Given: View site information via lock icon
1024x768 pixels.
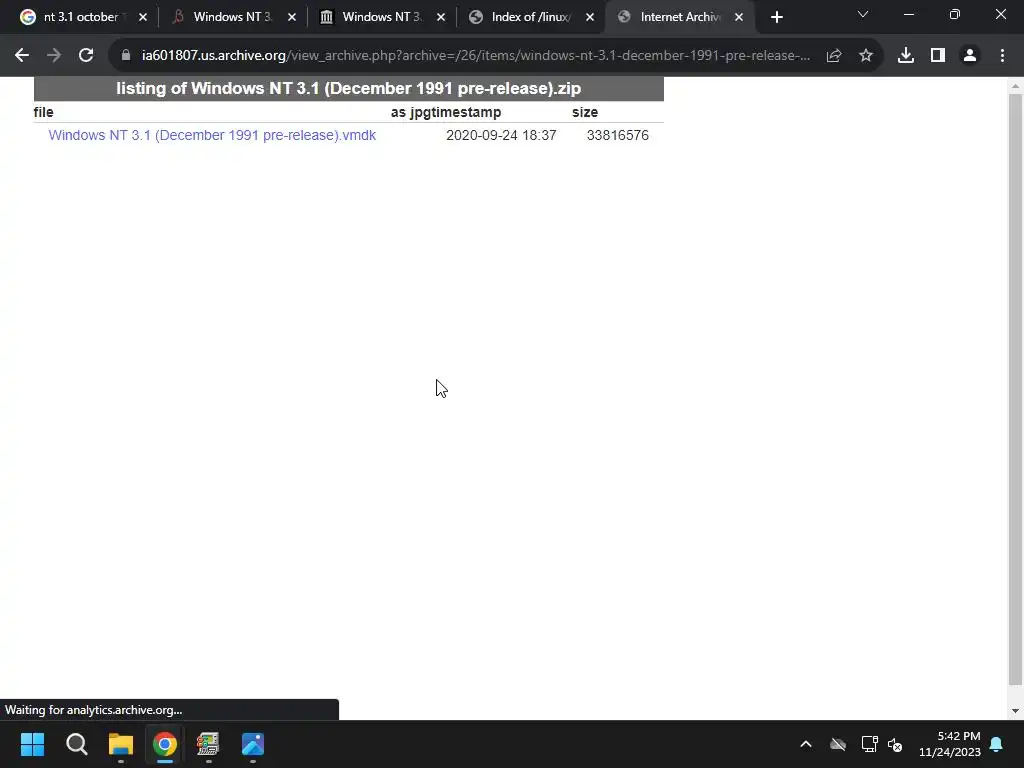Looking at the screenshot, I should (126, 56).
